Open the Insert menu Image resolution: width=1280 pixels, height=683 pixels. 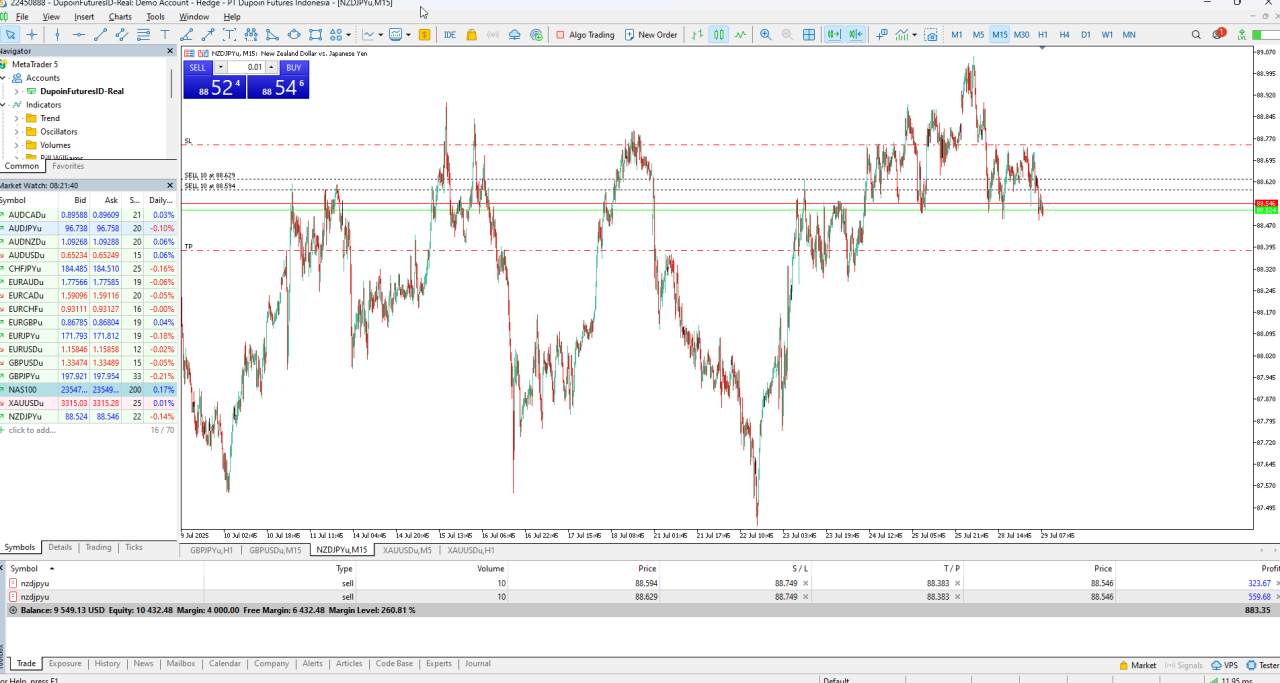[84, 17]
